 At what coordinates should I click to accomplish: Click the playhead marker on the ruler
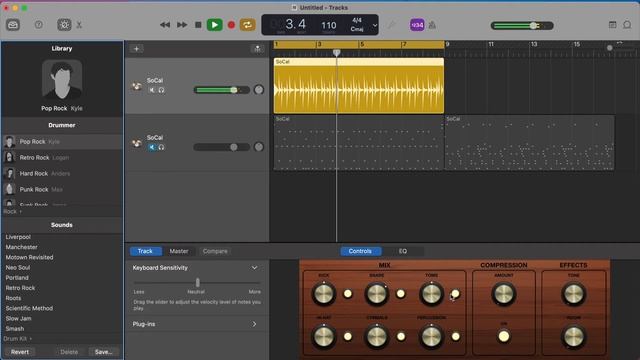point(336,53)
